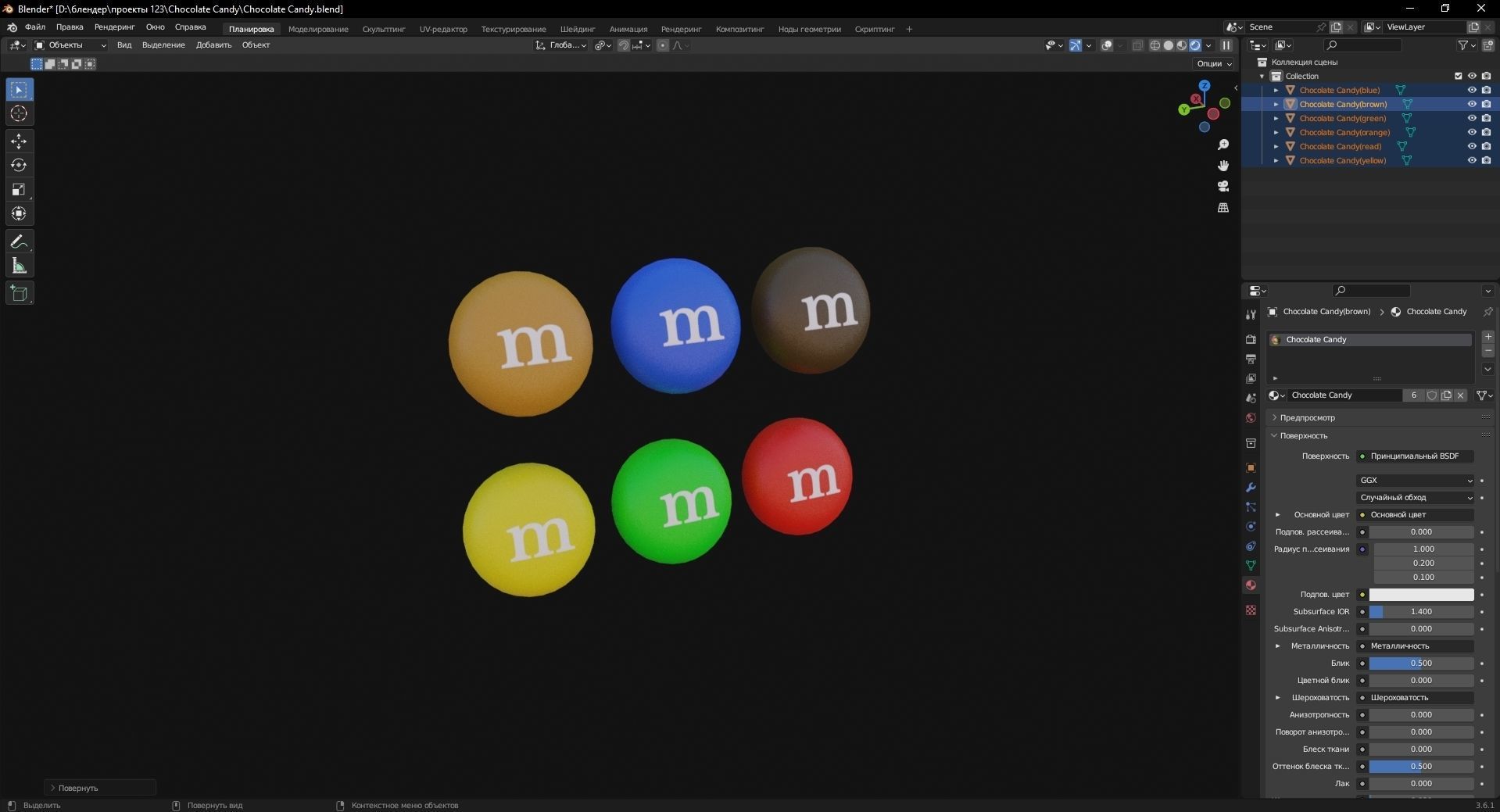
Task: Adjust the Subsurface IOR slider
Action: (x=1421, y=612)
